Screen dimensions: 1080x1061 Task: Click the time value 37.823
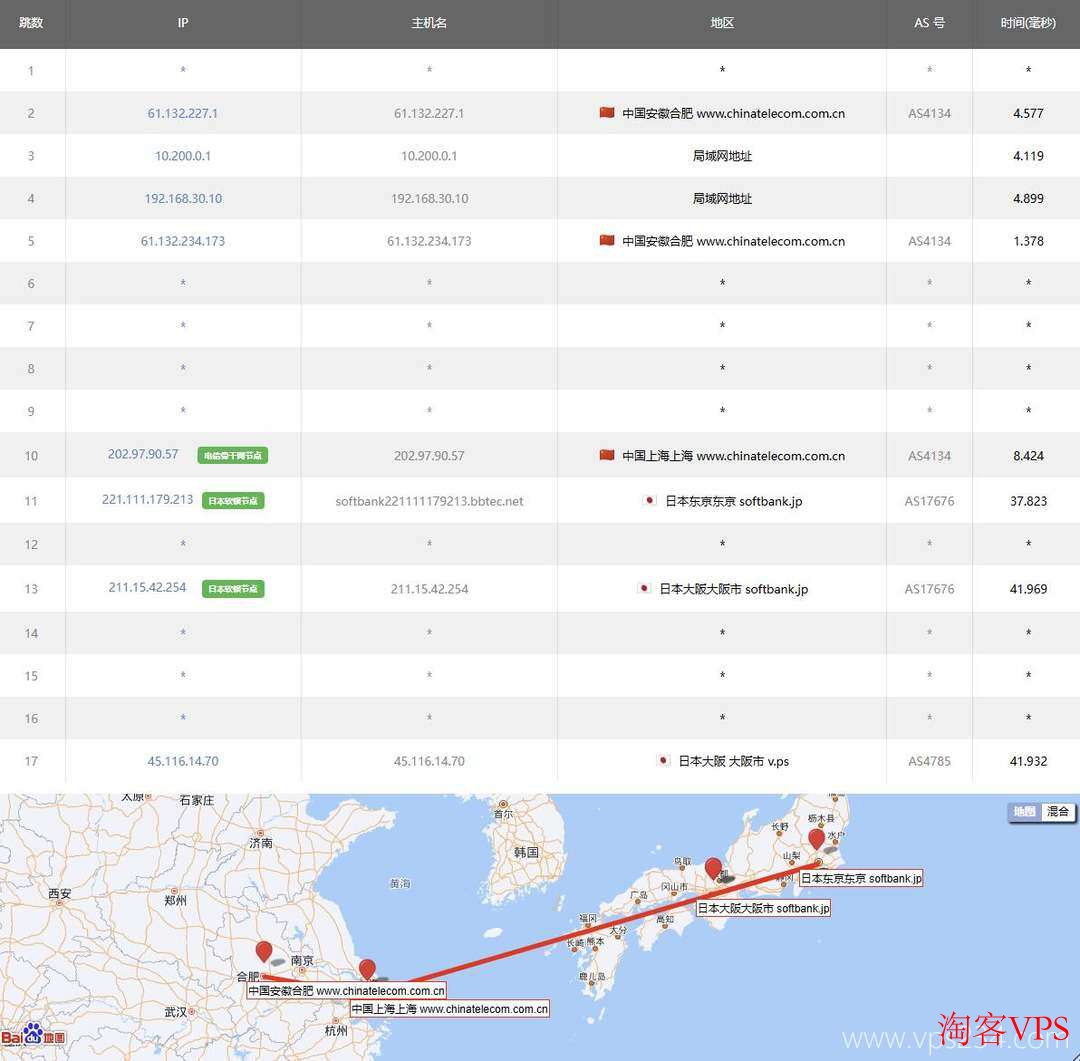(1028, 502)
